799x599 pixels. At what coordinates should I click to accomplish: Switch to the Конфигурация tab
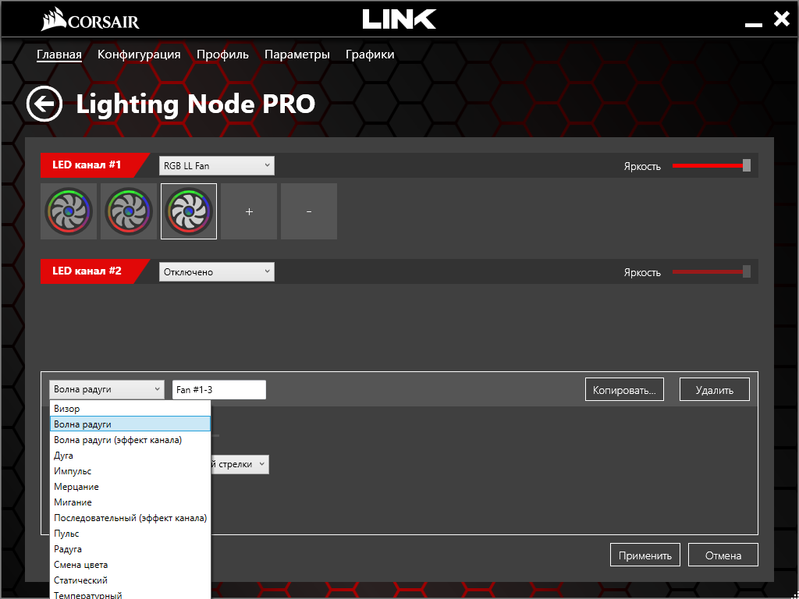coord(139,55)
